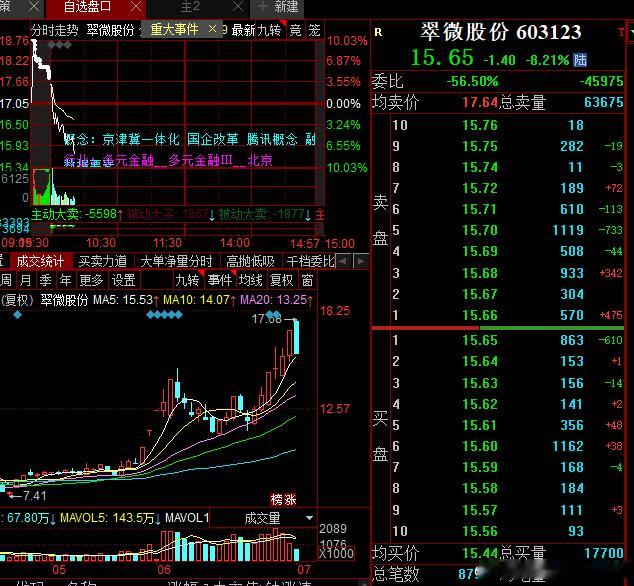The height and width of the screenshot is (586, 634).
Task: Select buy level 6 price 15.60
Action: (x=480, y=446)
